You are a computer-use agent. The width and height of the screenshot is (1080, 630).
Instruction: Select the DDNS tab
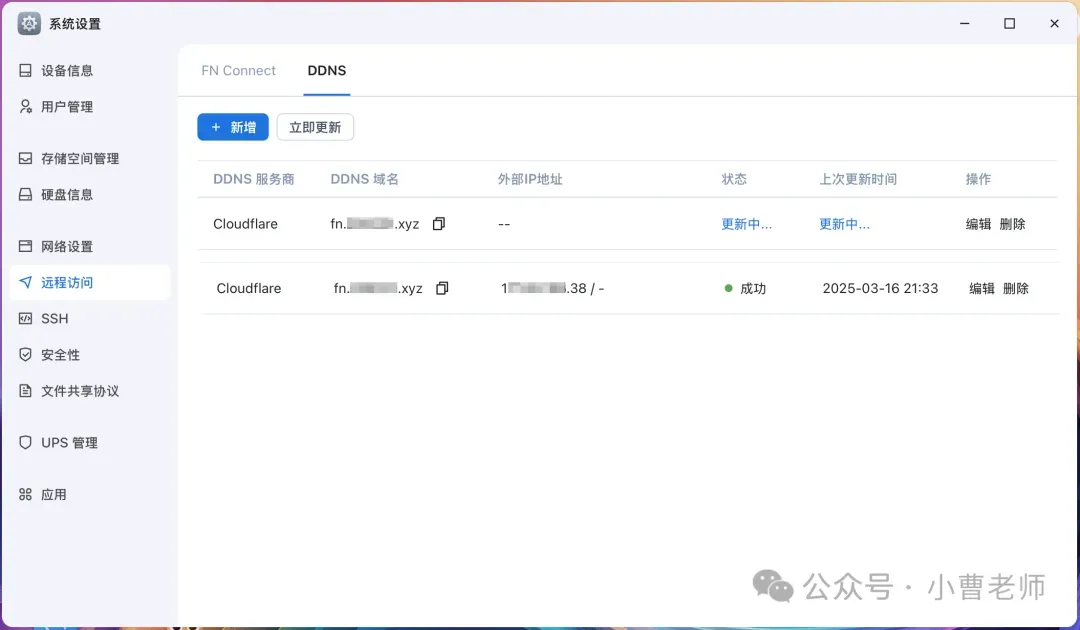point(327,71)
